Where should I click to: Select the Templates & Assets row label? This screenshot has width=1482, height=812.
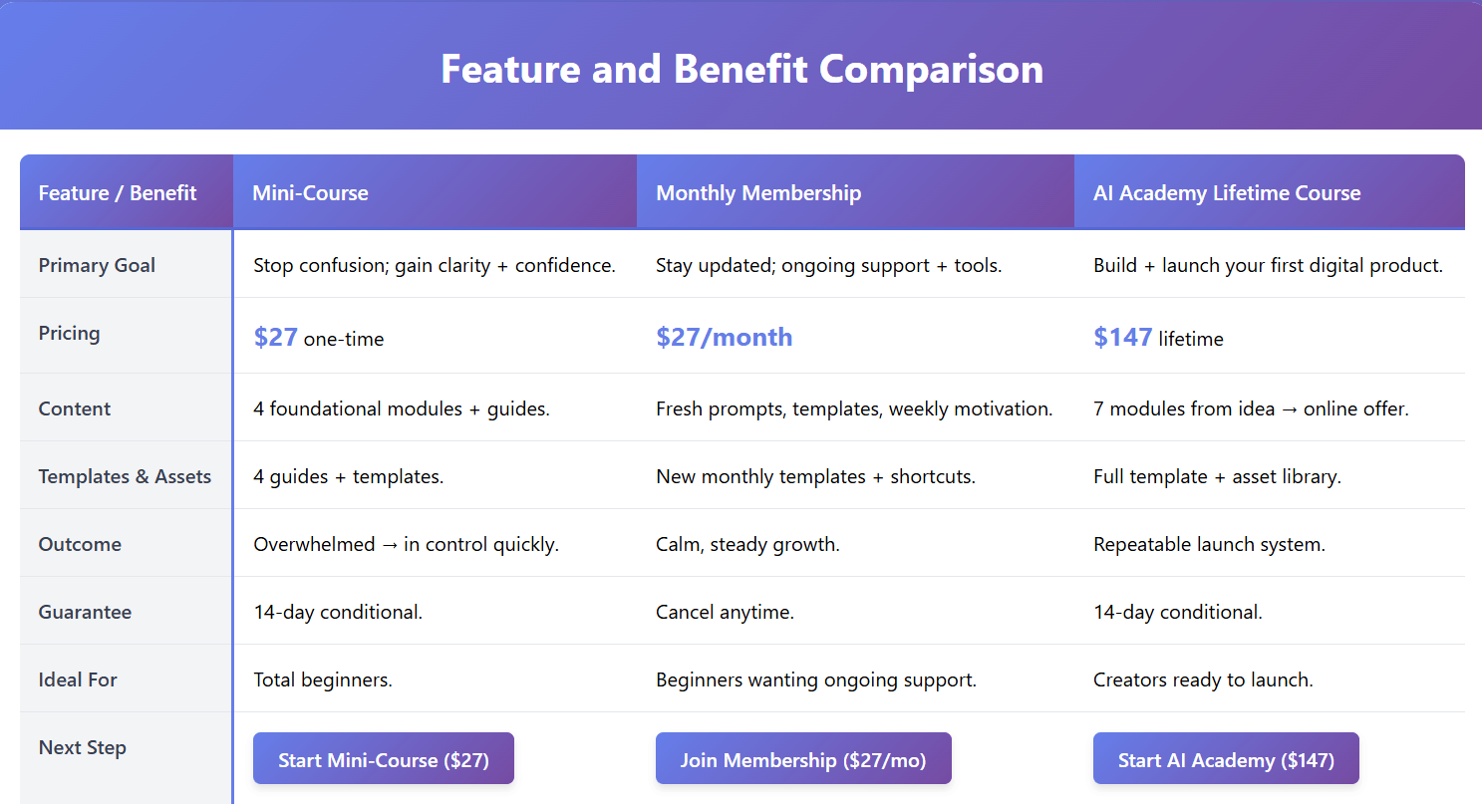coord(125,476)
